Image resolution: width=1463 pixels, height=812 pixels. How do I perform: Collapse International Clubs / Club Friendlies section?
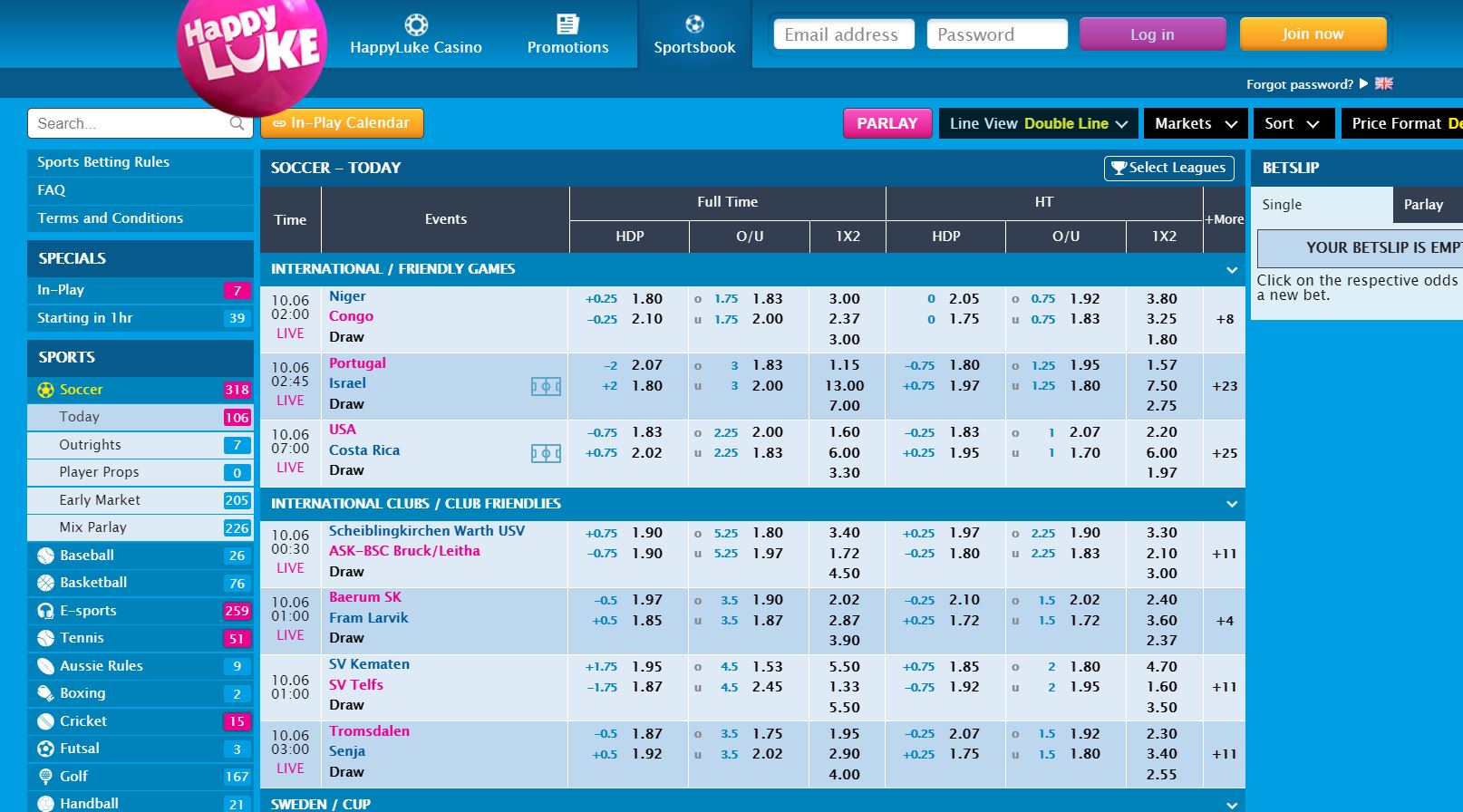point(1232,504)
